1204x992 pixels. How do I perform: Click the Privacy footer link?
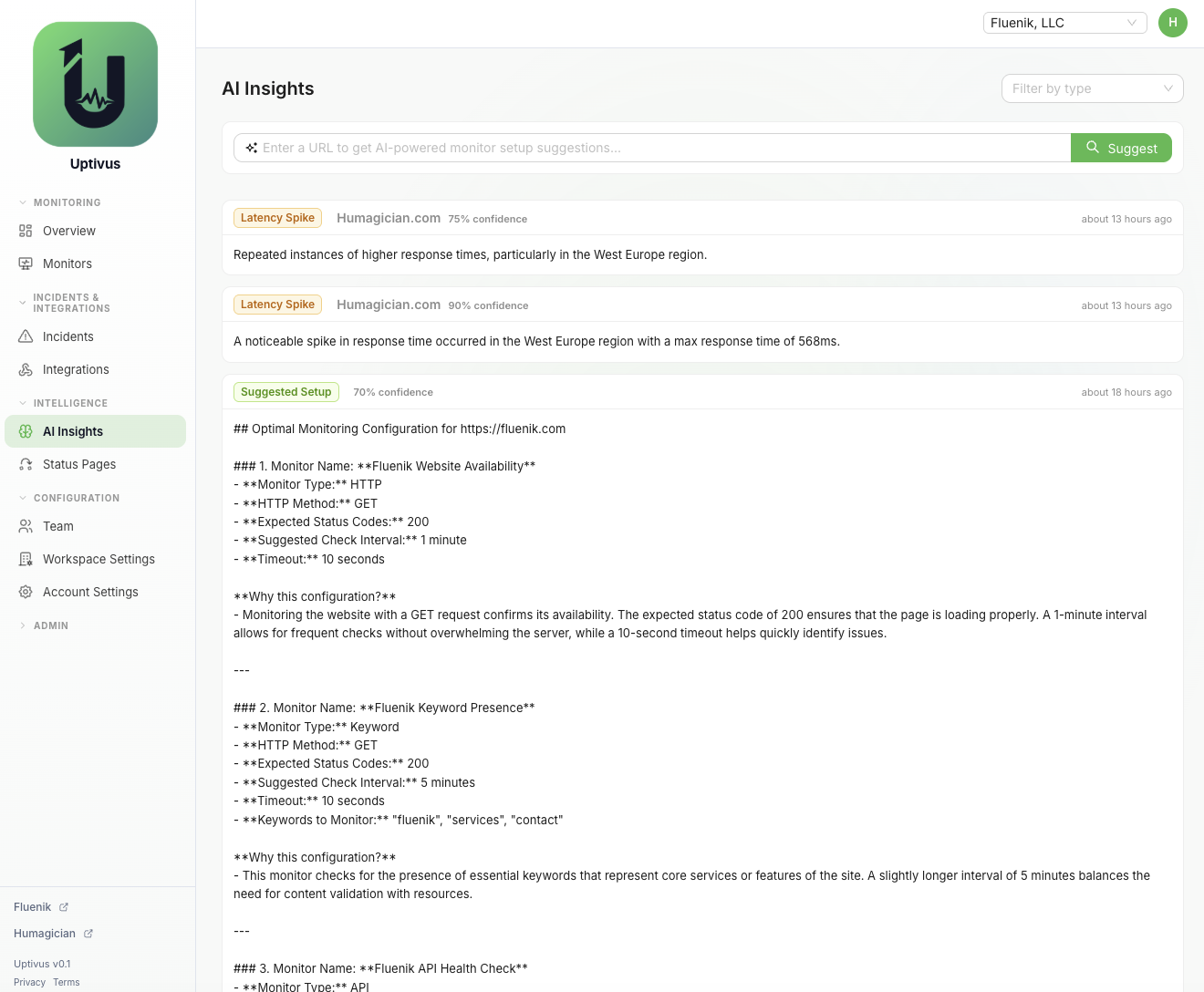point(29,982)
